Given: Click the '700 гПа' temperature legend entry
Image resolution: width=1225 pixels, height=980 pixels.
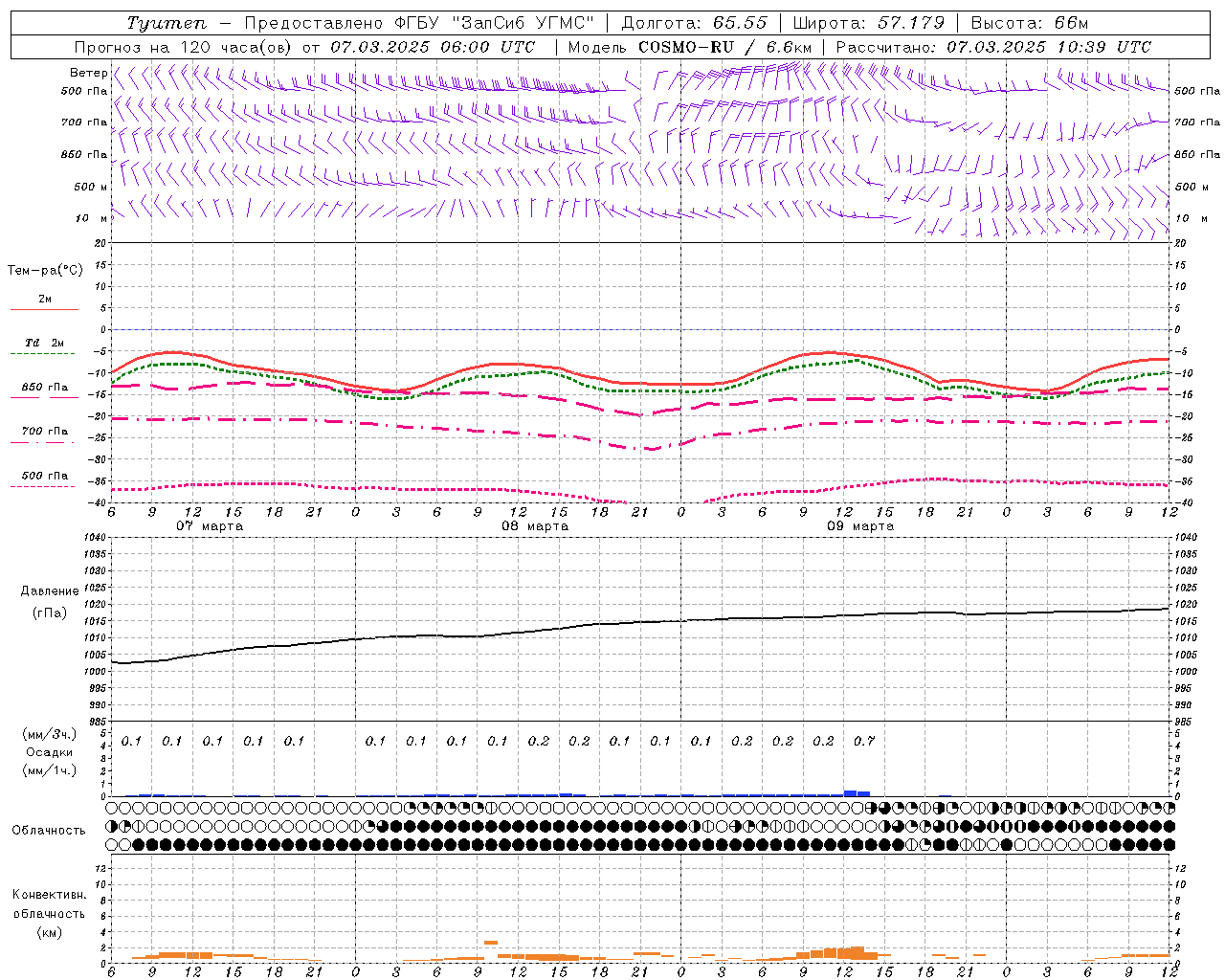Looking at the screenshot, I should [45, 431].
